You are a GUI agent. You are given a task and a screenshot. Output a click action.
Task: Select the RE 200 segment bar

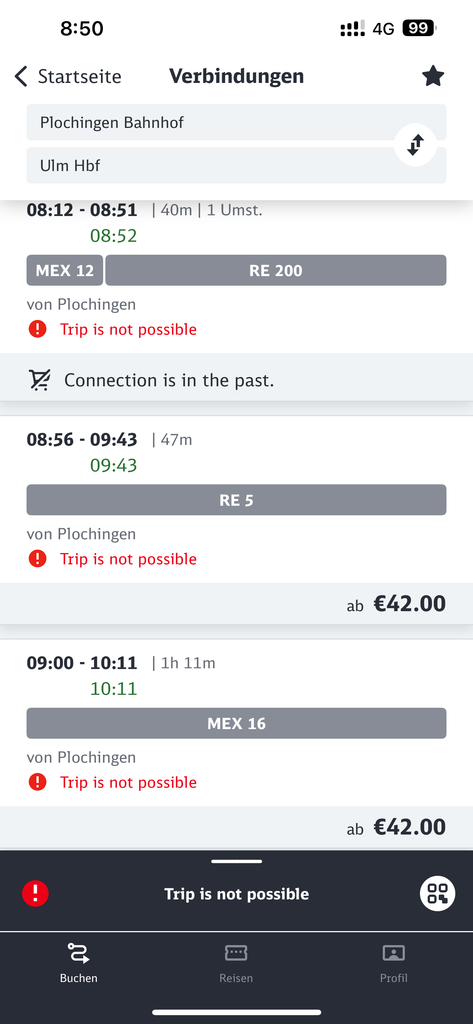[x=276, y=270]
